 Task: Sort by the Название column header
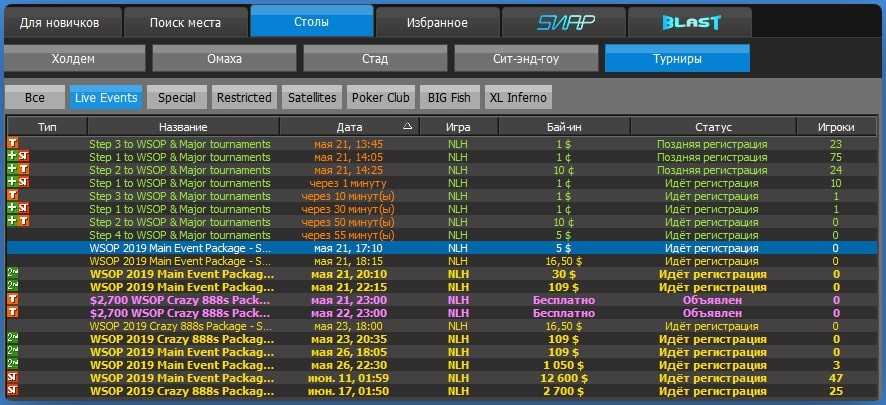[x=183, y=127]
